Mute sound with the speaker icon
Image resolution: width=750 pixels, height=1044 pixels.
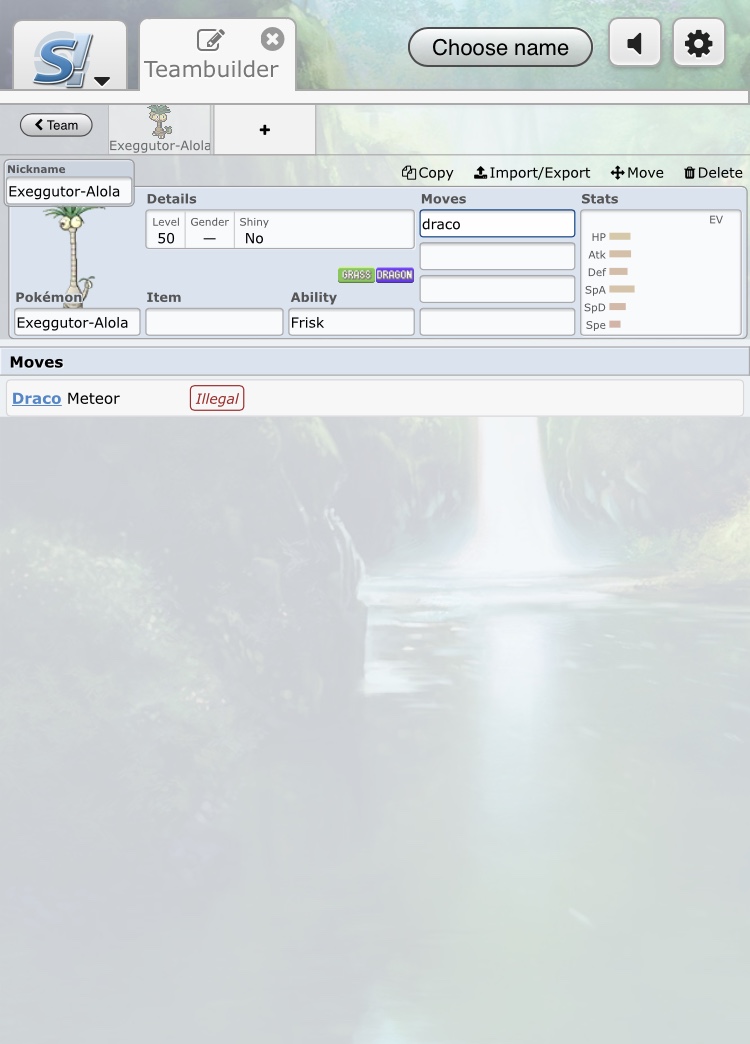634,44
